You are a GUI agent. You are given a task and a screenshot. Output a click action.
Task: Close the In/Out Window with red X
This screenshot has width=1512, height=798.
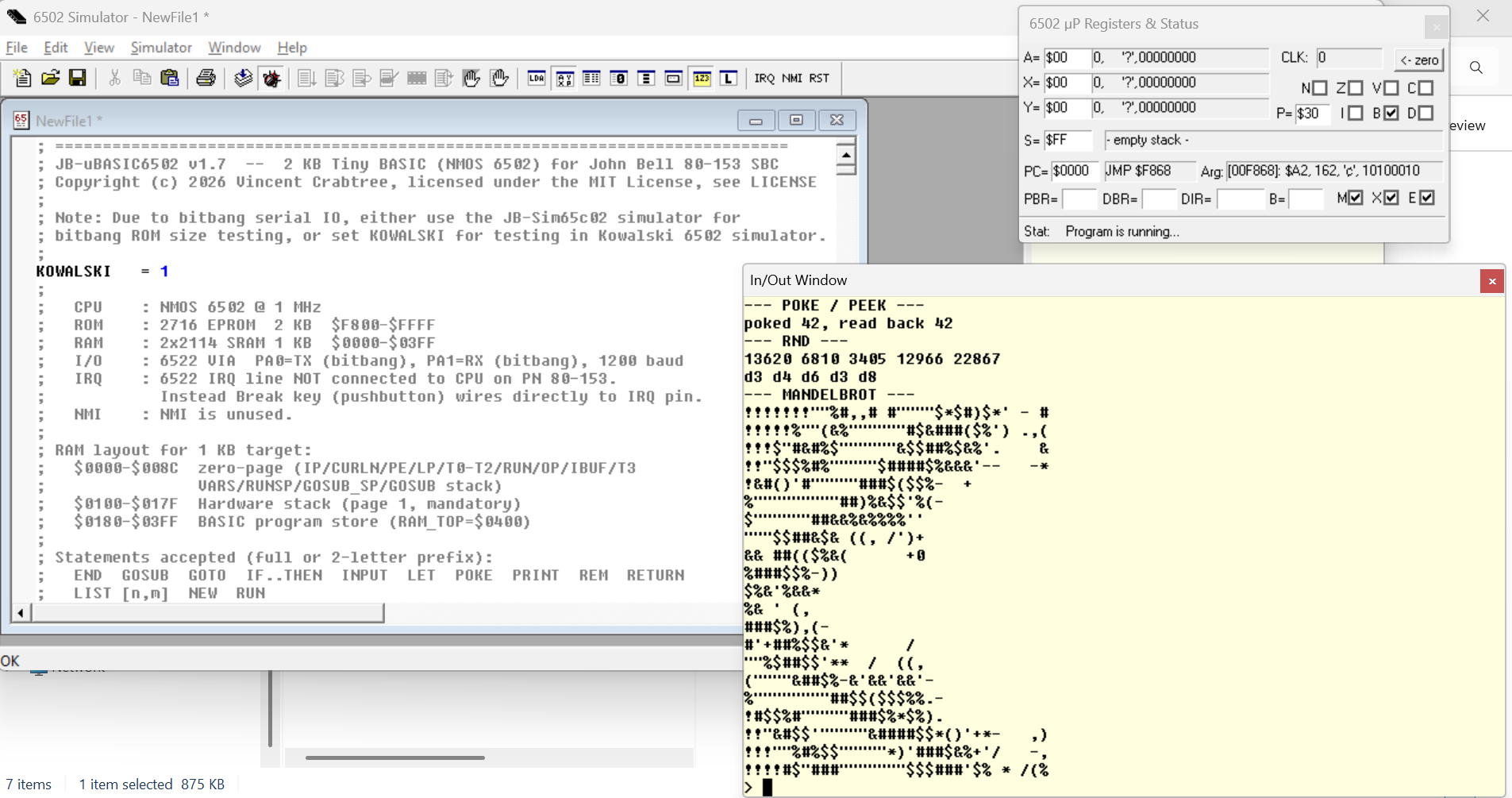click(x=1492, y=281)
